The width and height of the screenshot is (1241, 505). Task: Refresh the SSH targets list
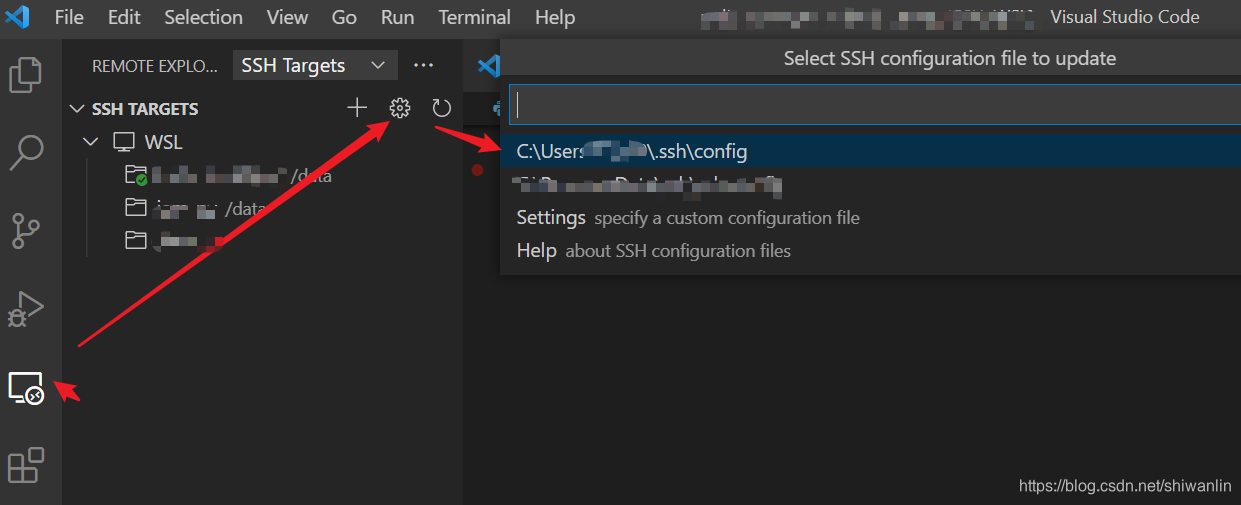pos(441,108)
